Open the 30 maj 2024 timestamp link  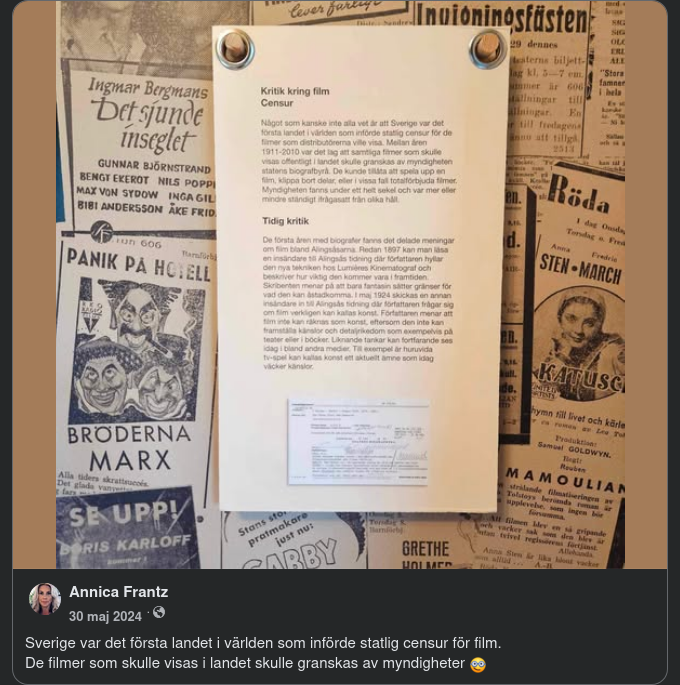point(105,616)
